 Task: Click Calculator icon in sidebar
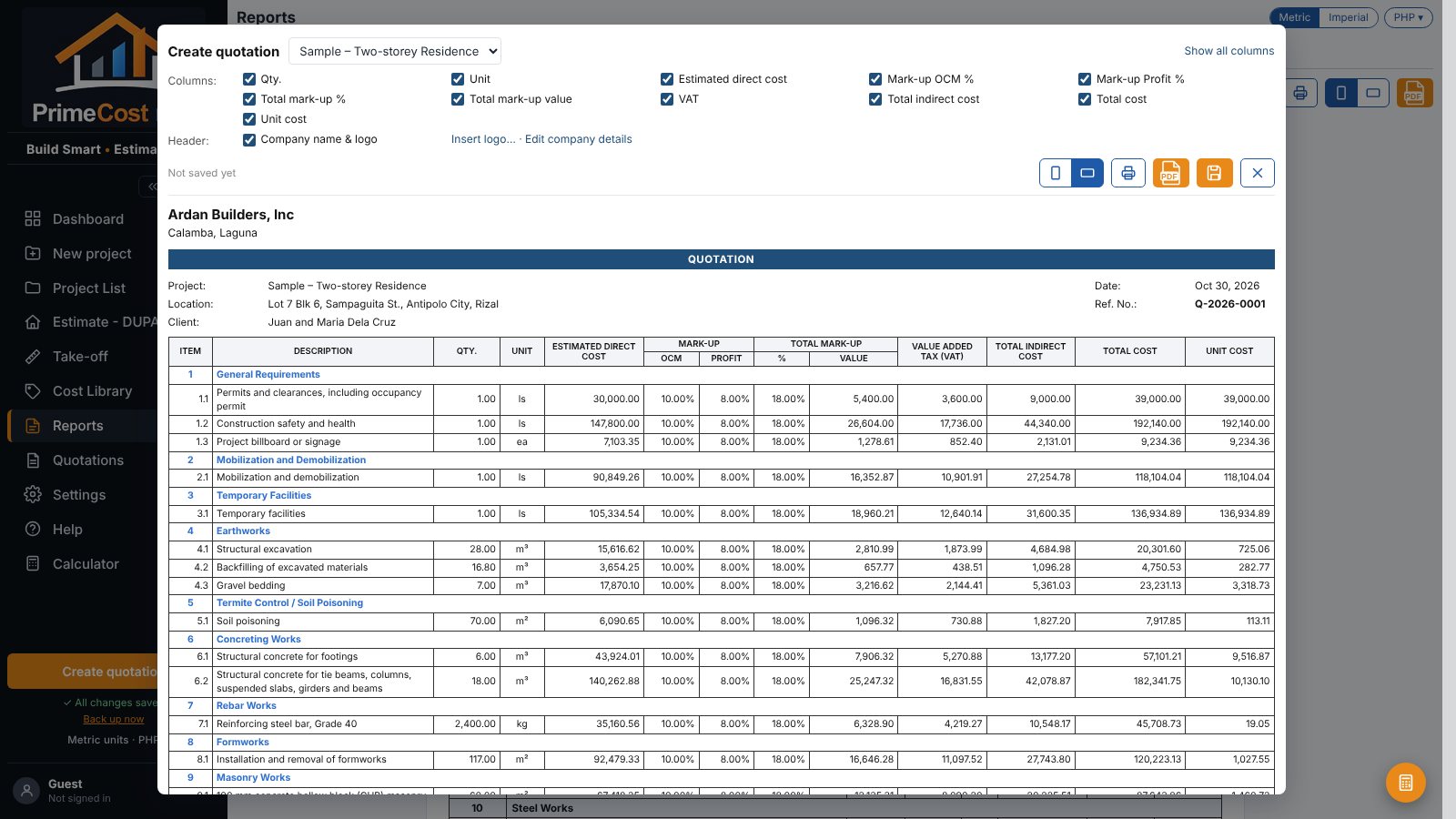(33, 564)
